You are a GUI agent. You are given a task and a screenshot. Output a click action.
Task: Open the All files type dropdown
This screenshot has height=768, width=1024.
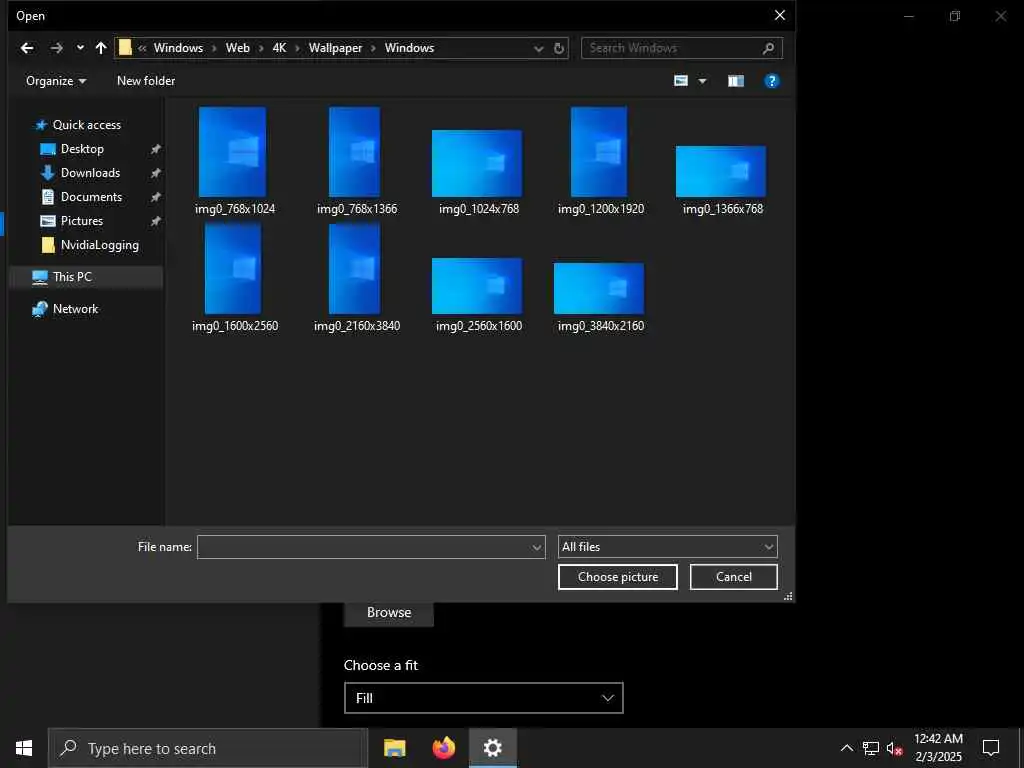667,547
